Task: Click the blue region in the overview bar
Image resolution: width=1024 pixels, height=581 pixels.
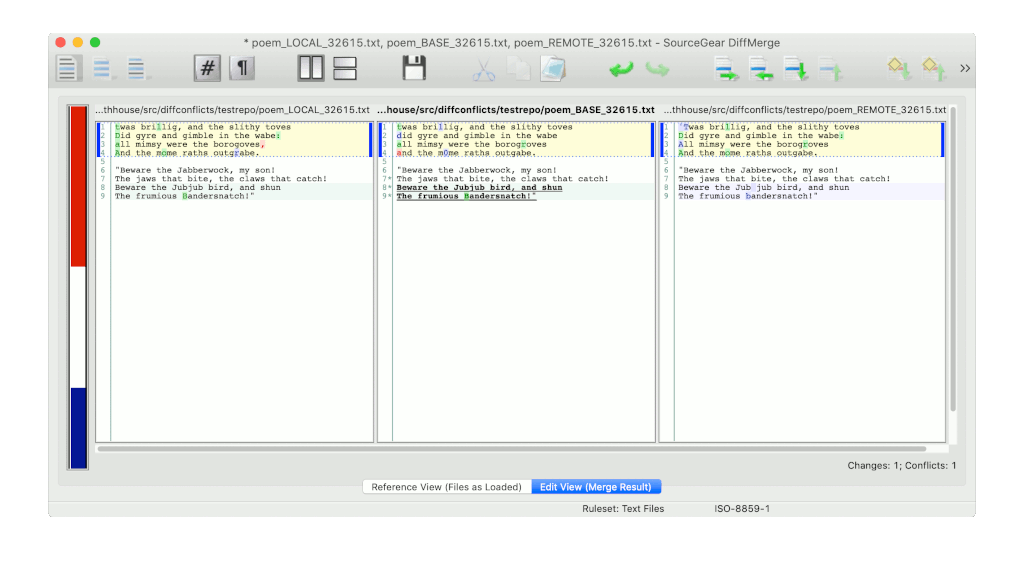Action: tap(78, 428)
